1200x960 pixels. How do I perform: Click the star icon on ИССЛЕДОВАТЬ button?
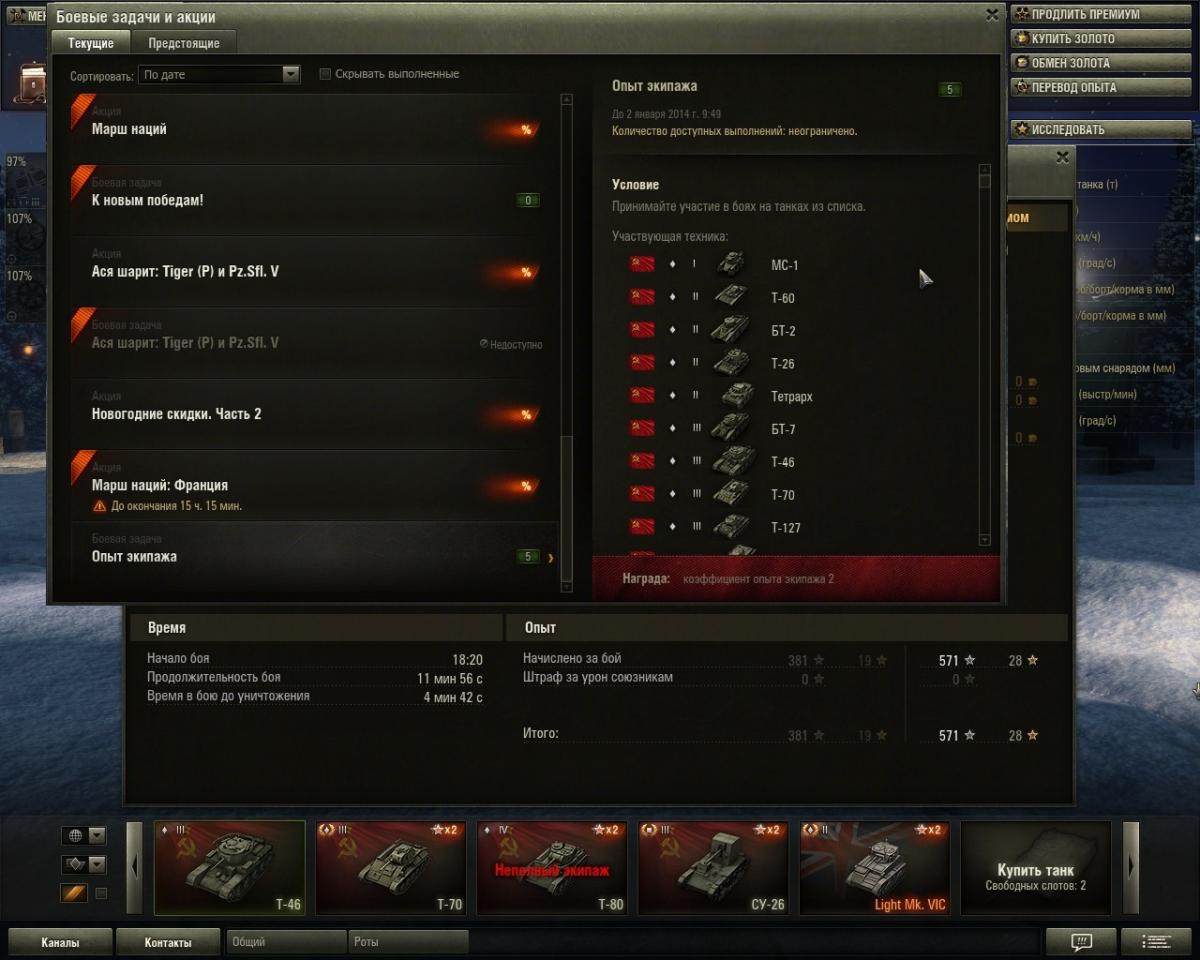tap(1021, 129)
